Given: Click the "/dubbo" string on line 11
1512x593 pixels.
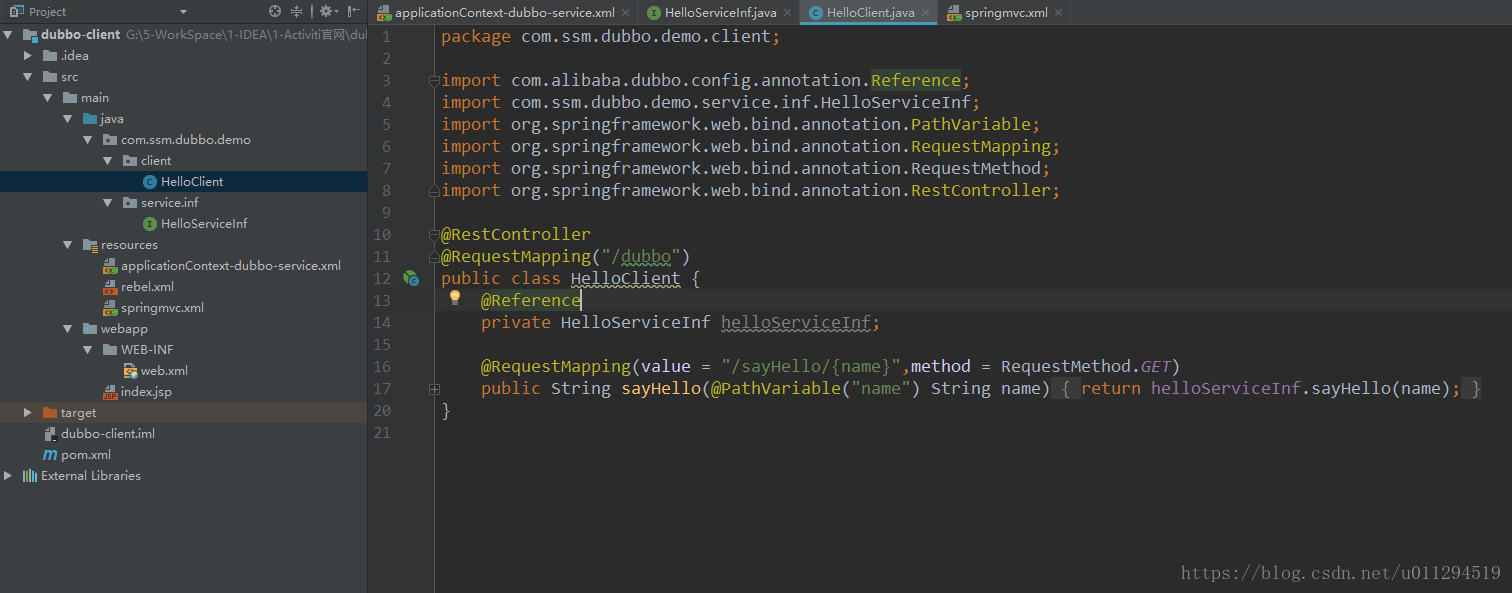Looking at the screenshot, I should (x=641, y=256).
